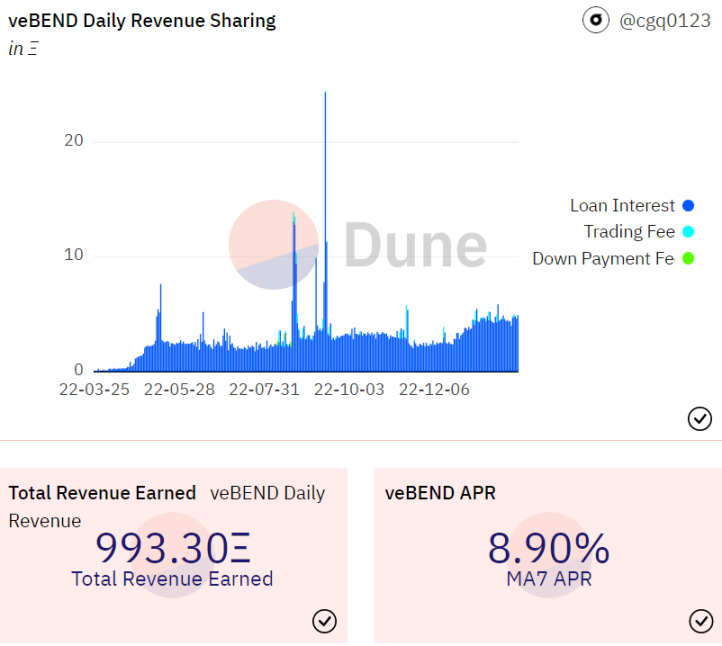This screenshot has height=646, width=722.
Task: Select the 8.90% APR value
Action: click(548, 548)
